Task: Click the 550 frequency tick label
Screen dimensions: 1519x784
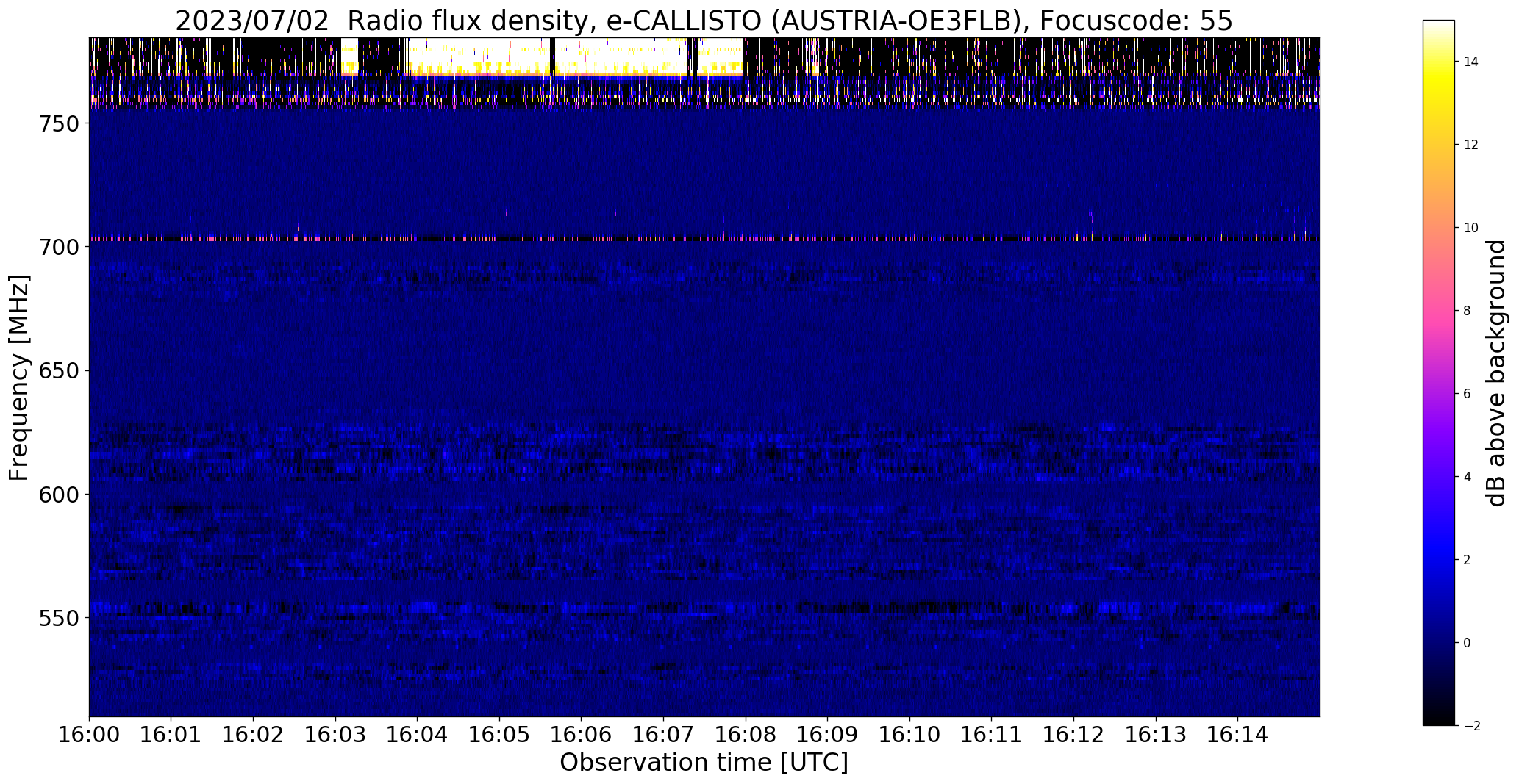Action: click(x=58, y=618)
